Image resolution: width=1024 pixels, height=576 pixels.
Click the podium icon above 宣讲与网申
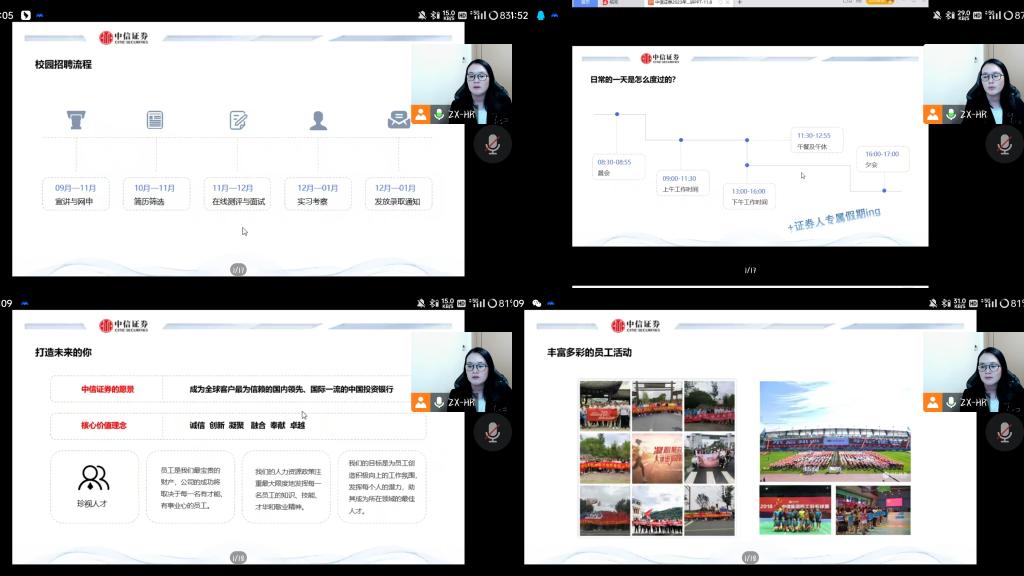pyautogui.click(x=76, y=120)
